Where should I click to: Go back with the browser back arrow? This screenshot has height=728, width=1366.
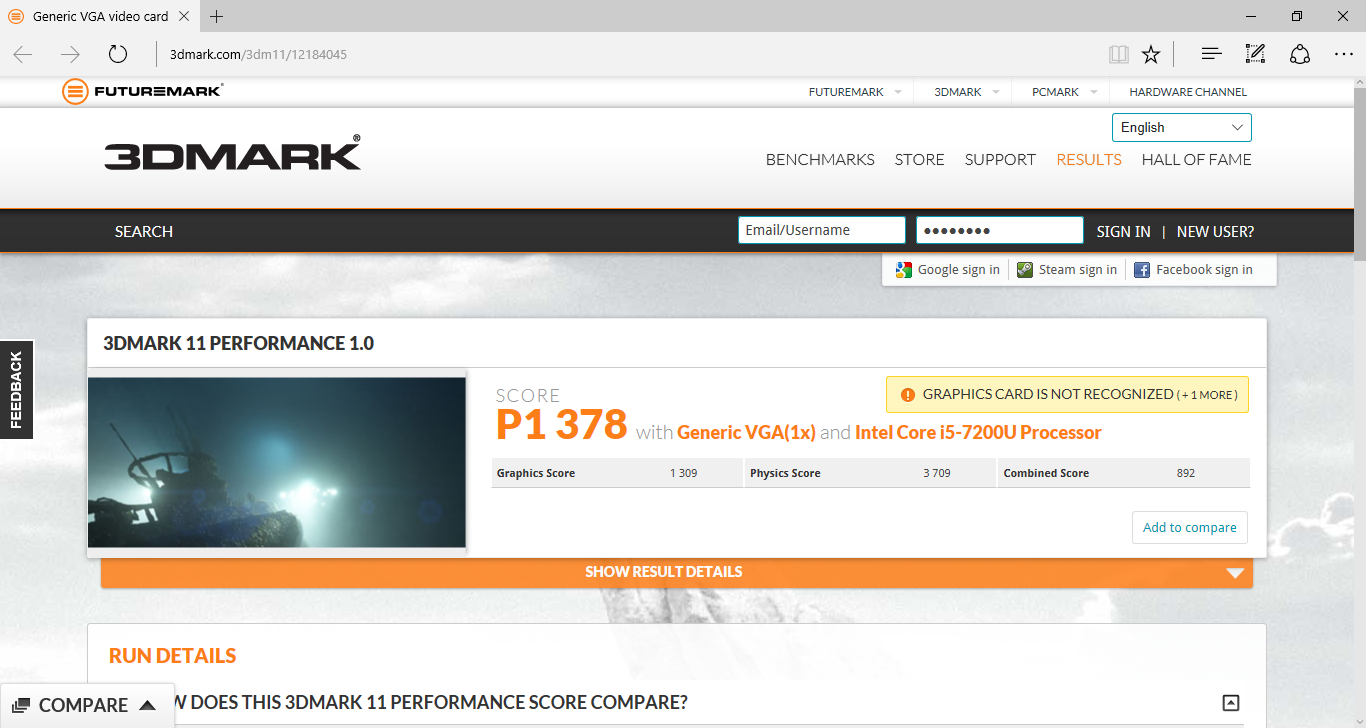(23, 54)
